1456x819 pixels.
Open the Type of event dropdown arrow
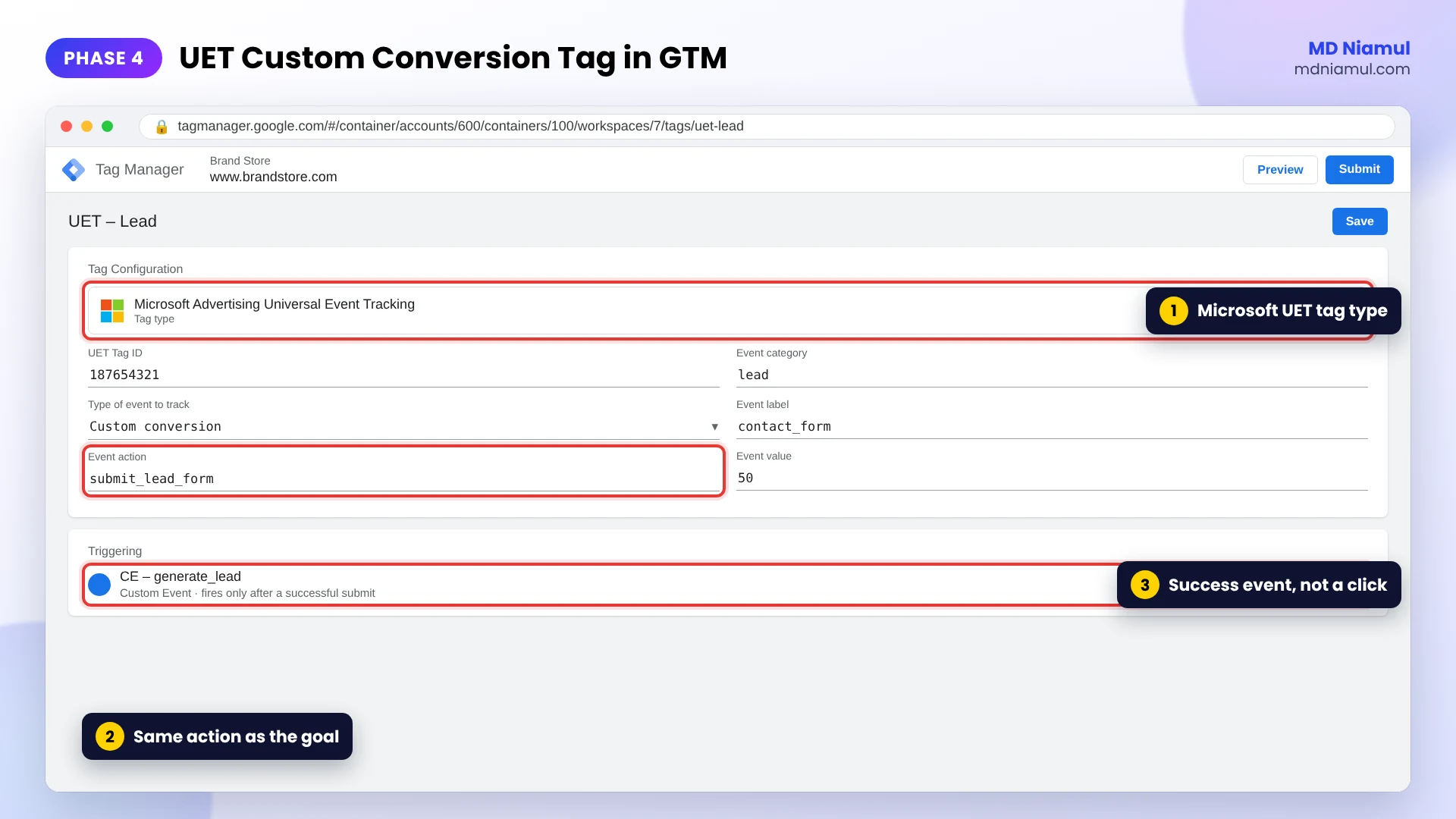(714, 427)
